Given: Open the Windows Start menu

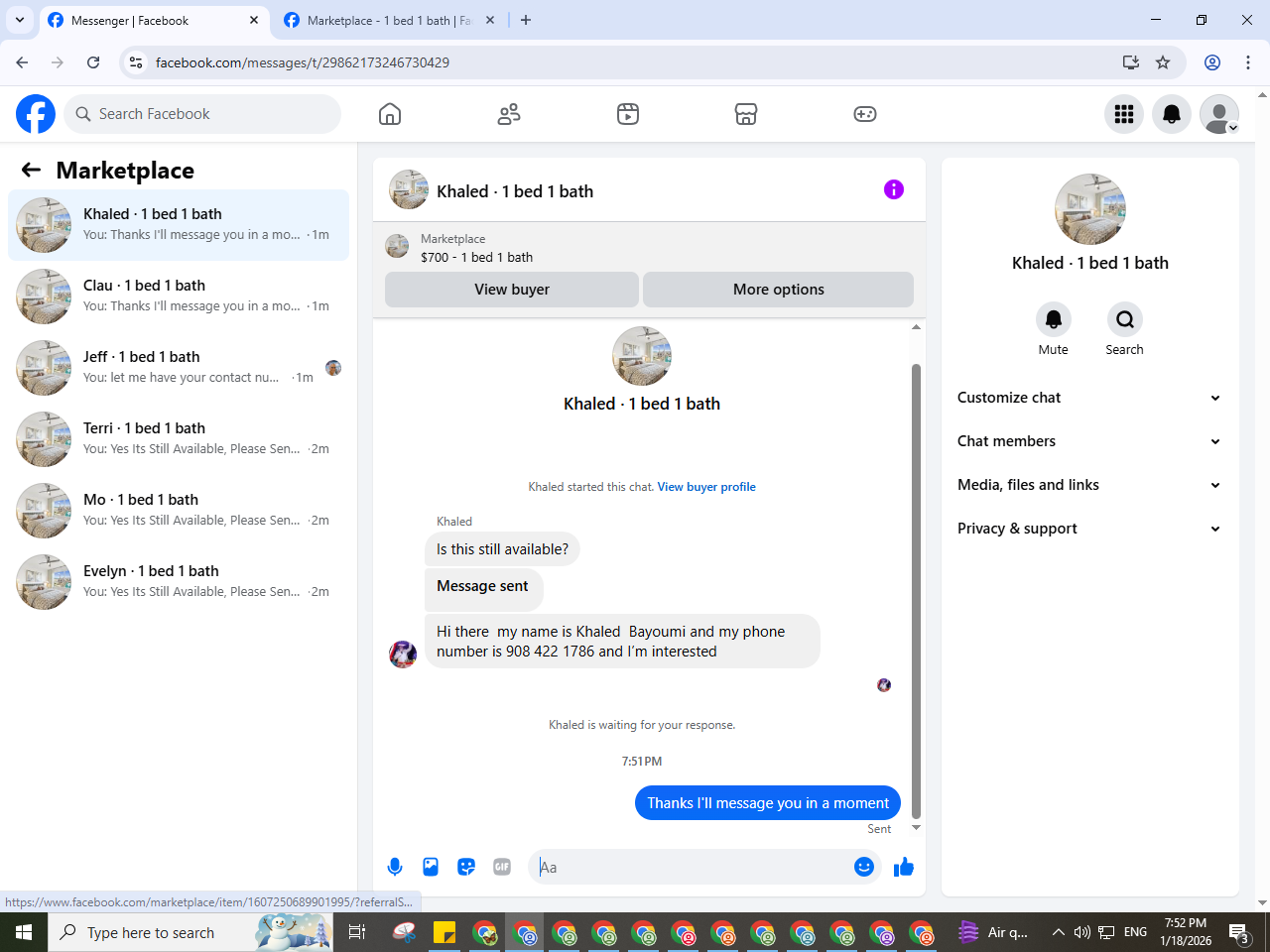Looking at the screenshot, I should click(24, 932).
